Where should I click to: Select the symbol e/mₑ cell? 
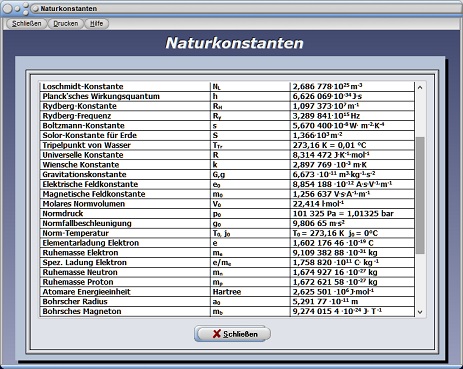click(250, 262)
